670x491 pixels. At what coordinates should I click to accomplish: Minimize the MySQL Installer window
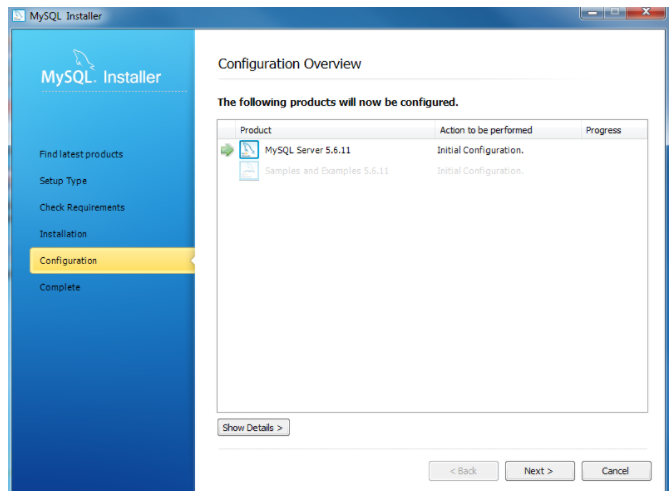tap(592, 12)
